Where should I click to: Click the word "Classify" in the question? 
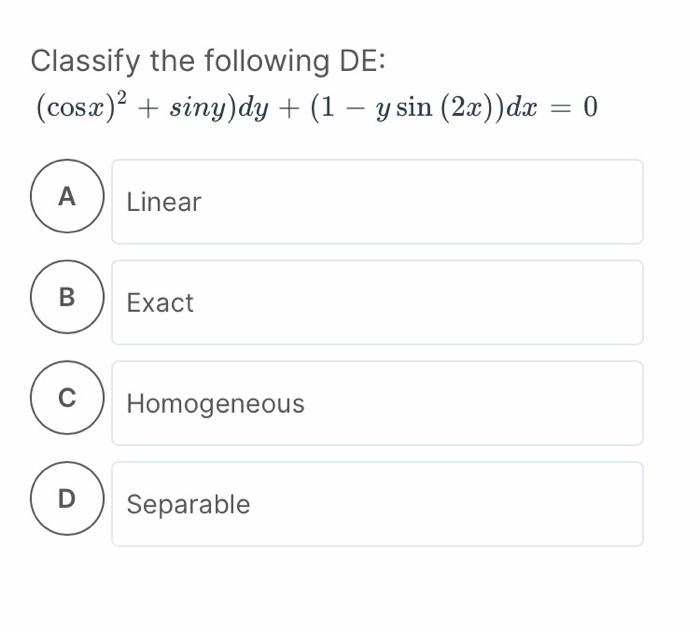tap(86, 62)
